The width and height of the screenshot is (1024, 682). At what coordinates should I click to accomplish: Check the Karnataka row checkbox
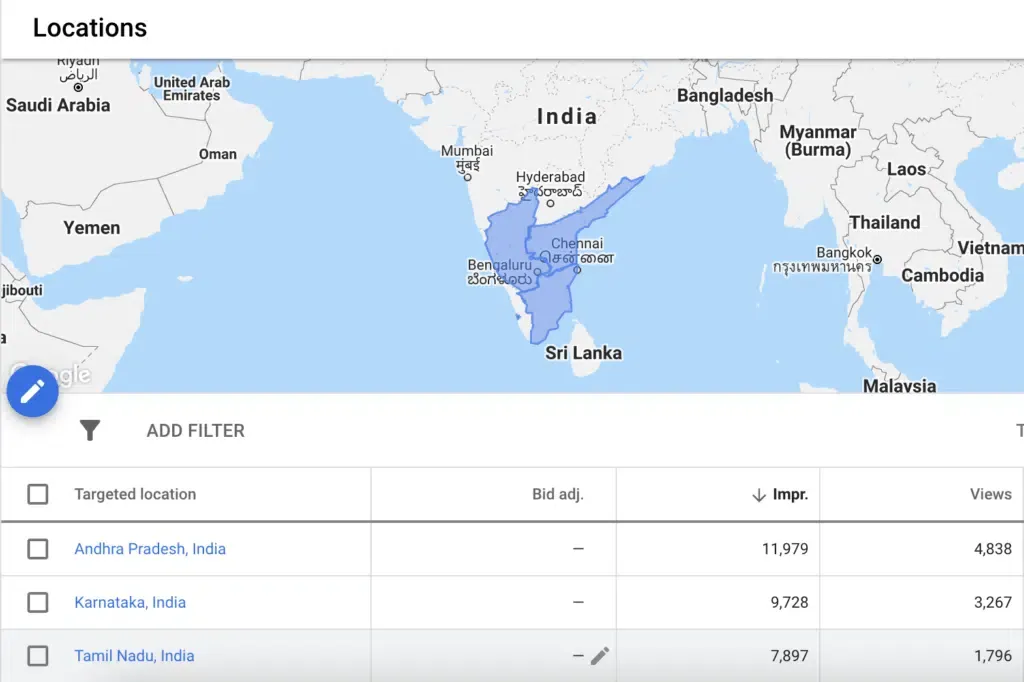pos(38,602)
